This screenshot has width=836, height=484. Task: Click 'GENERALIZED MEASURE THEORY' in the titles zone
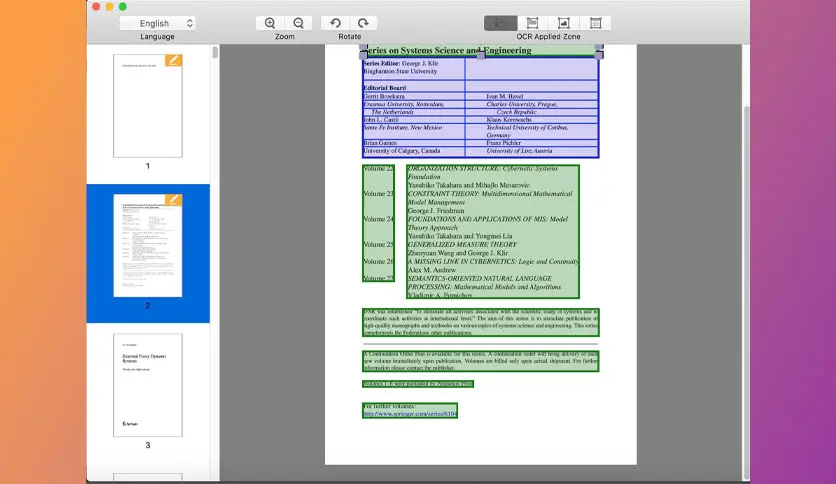pyautogui.click(x=462, y=244)
